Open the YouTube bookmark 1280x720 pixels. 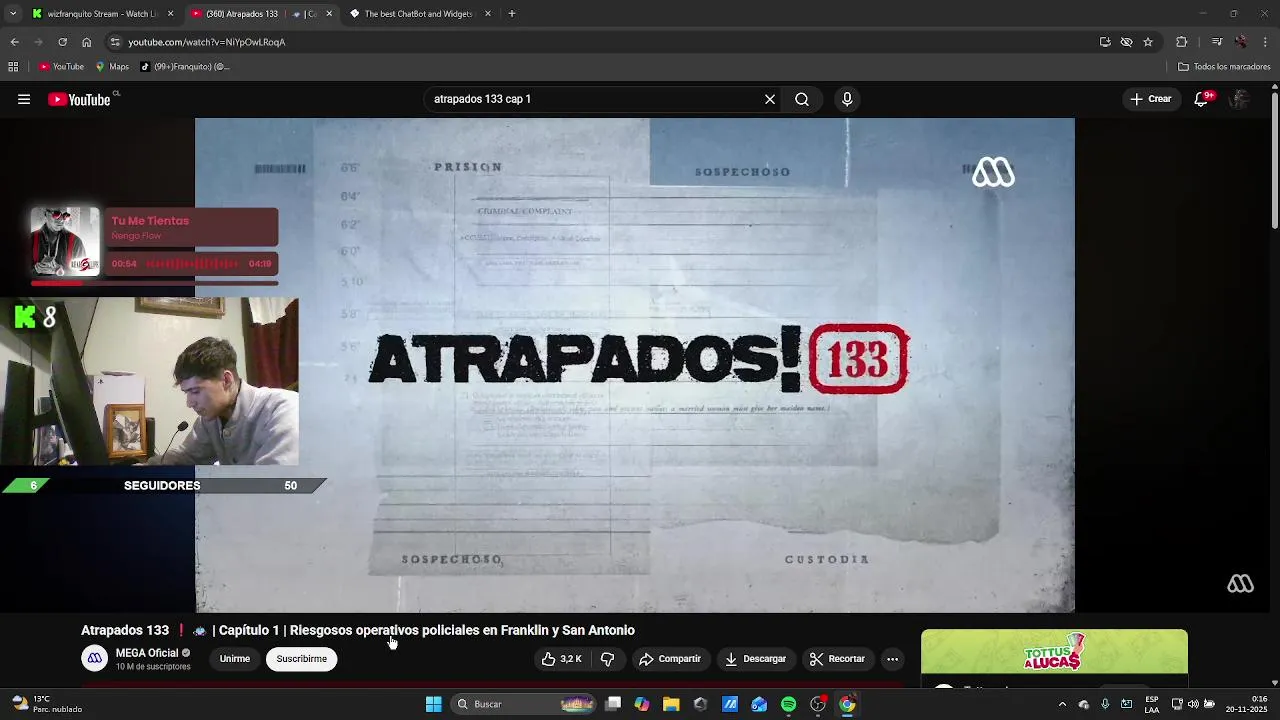tap(61, 67)
